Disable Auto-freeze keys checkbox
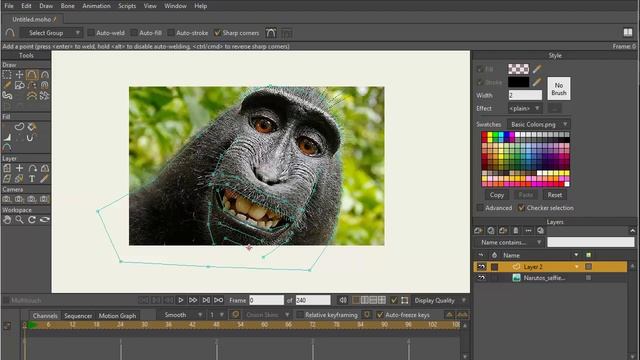The width and height of the screenshot is (640, 360). [380, 315]
